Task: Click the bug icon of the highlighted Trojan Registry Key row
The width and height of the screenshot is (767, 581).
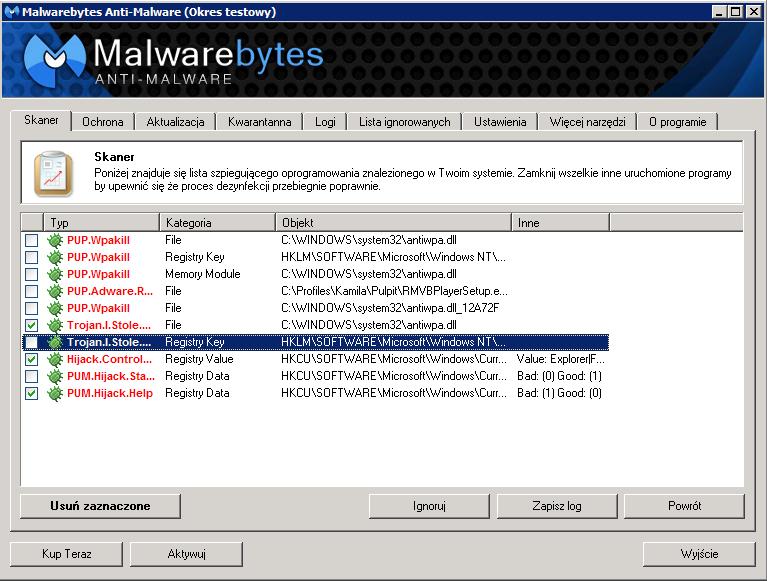Action: point(55,342)
